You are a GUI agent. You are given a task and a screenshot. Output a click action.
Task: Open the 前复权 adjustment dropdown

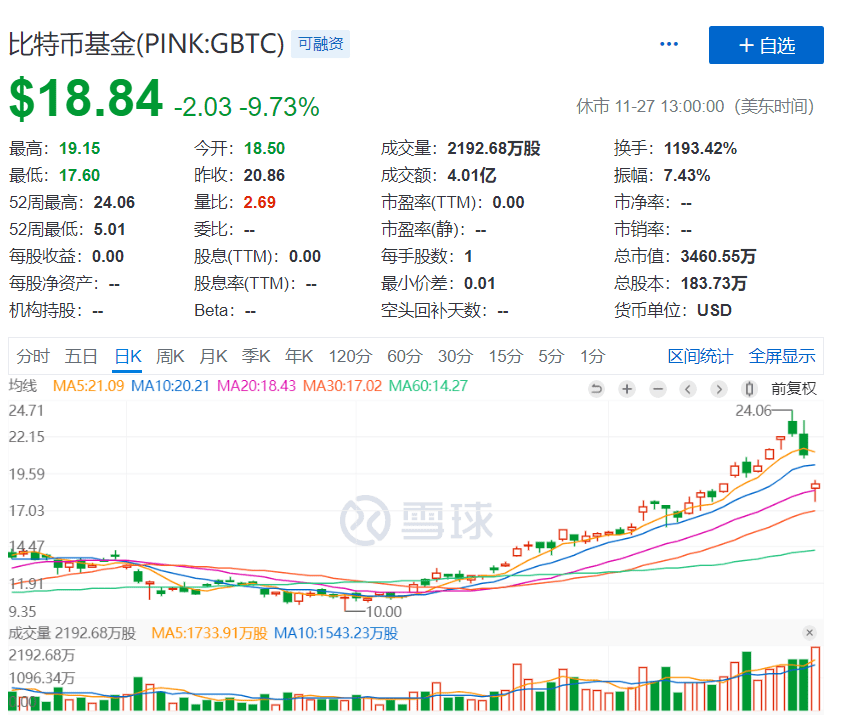[793, 389]
